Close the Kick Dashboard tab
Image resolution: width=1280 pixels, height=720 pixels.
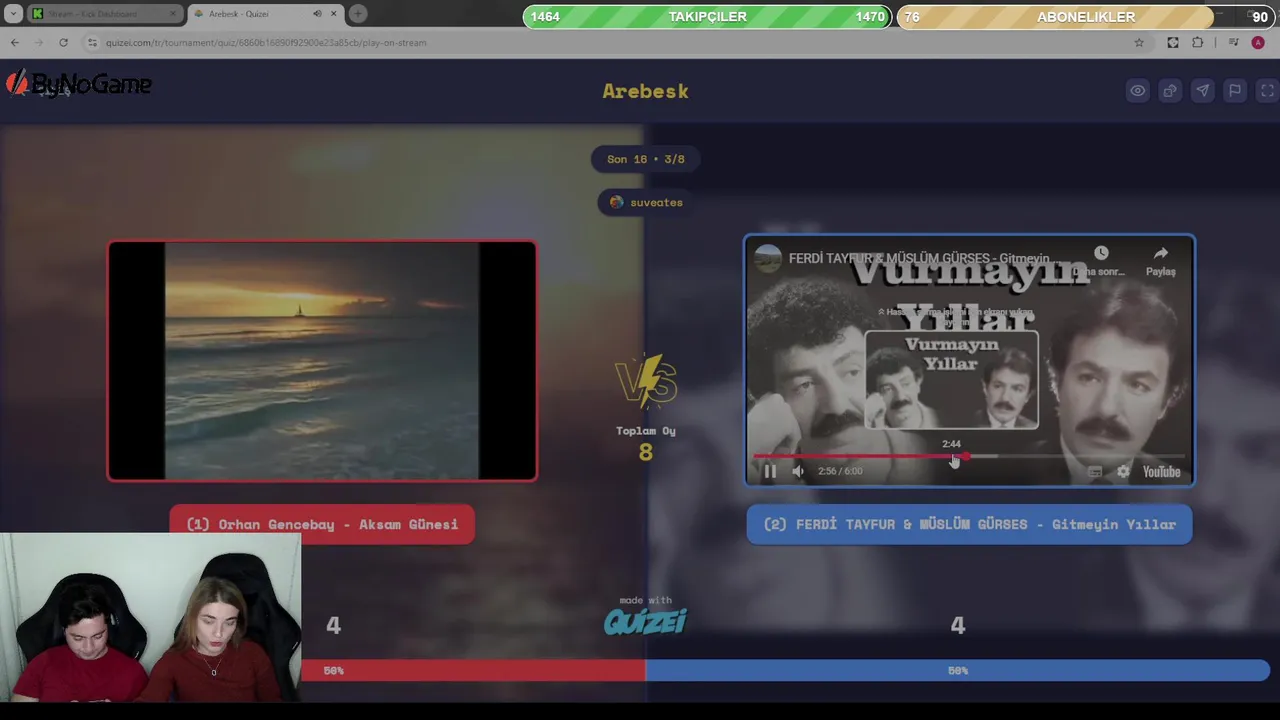(173, 14)
